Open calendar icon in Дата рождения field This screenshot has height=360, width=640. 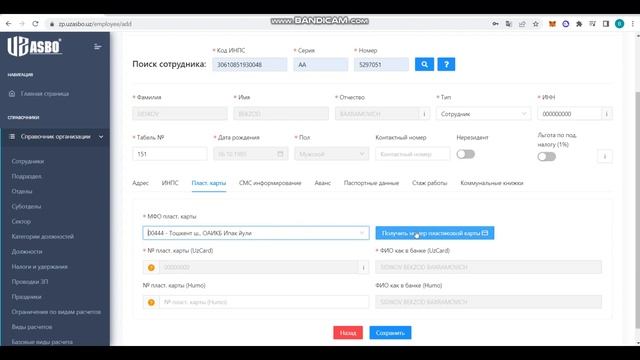pyautogui.click(x=280, y=154)
